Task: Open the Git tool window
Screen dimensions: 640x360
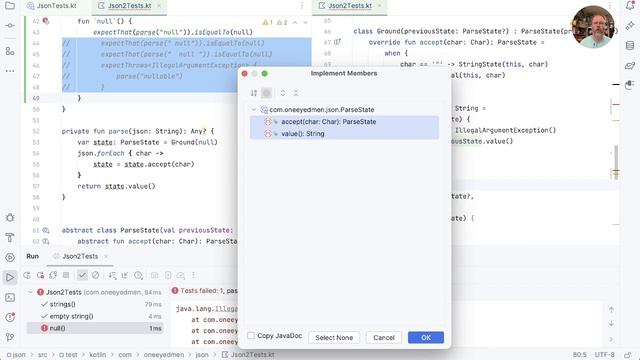Action: [10, 337]
